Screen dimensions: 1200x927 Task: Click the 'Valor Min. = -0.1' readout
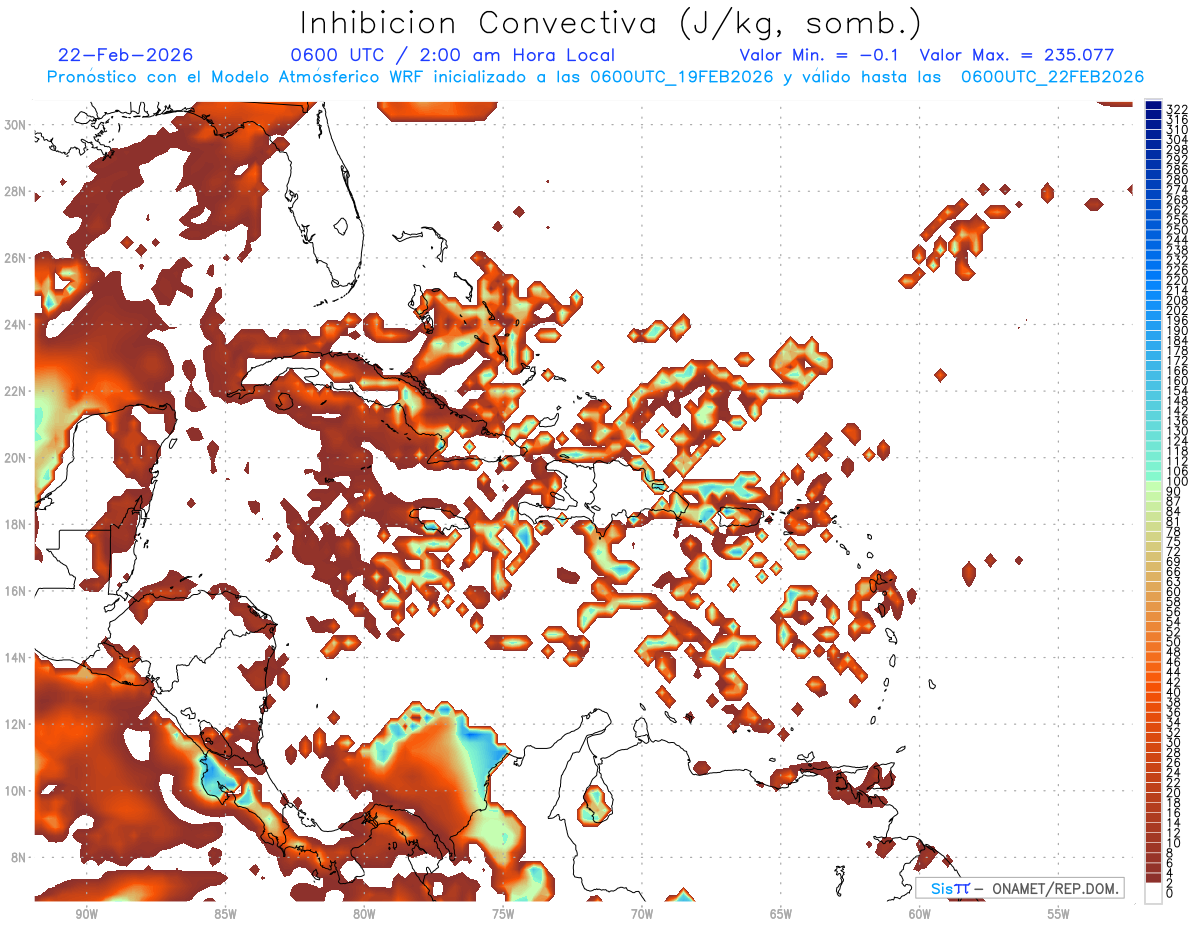pyautogui.click(x=820, y=55)
